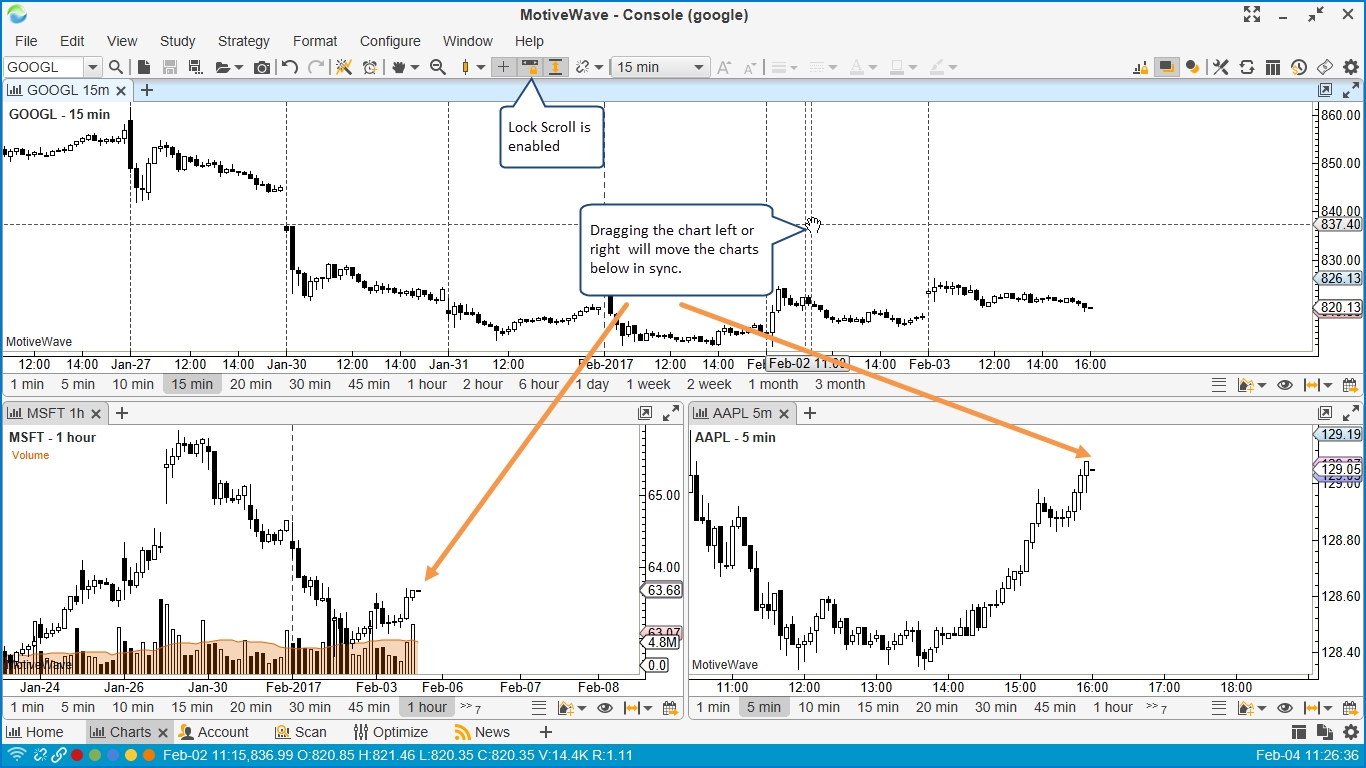Click the orange status dot in status bar
Screen dimensions: 1366x768
[x=149, y=755]
